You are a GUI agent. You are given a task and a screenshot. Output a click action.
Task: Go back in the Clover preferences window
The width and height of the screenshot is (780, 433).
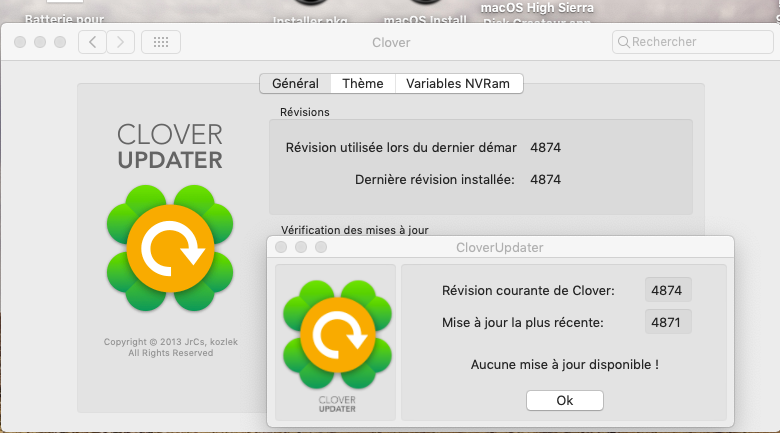point(93,42)
